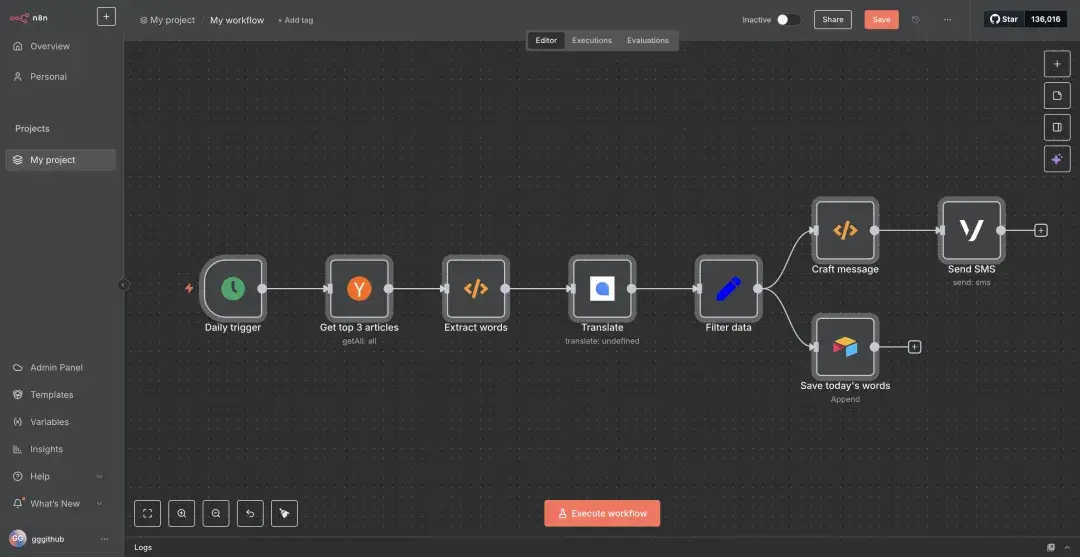Click the Send SMS node
Viewport: 1080px width, 557px height.
[x=971, y=230]
